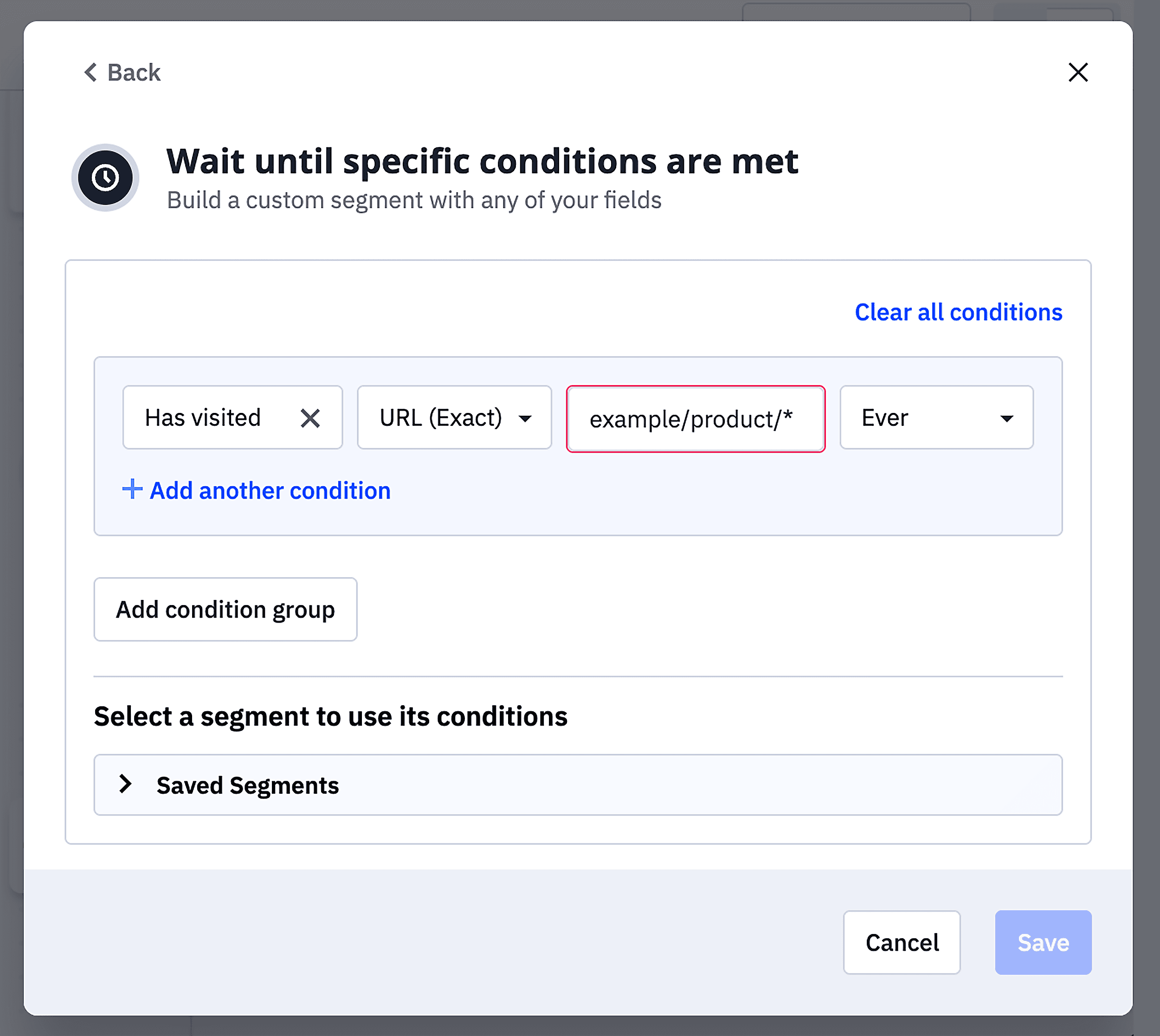
Task: Click the Saved Segments label
Action: point(248,785)
